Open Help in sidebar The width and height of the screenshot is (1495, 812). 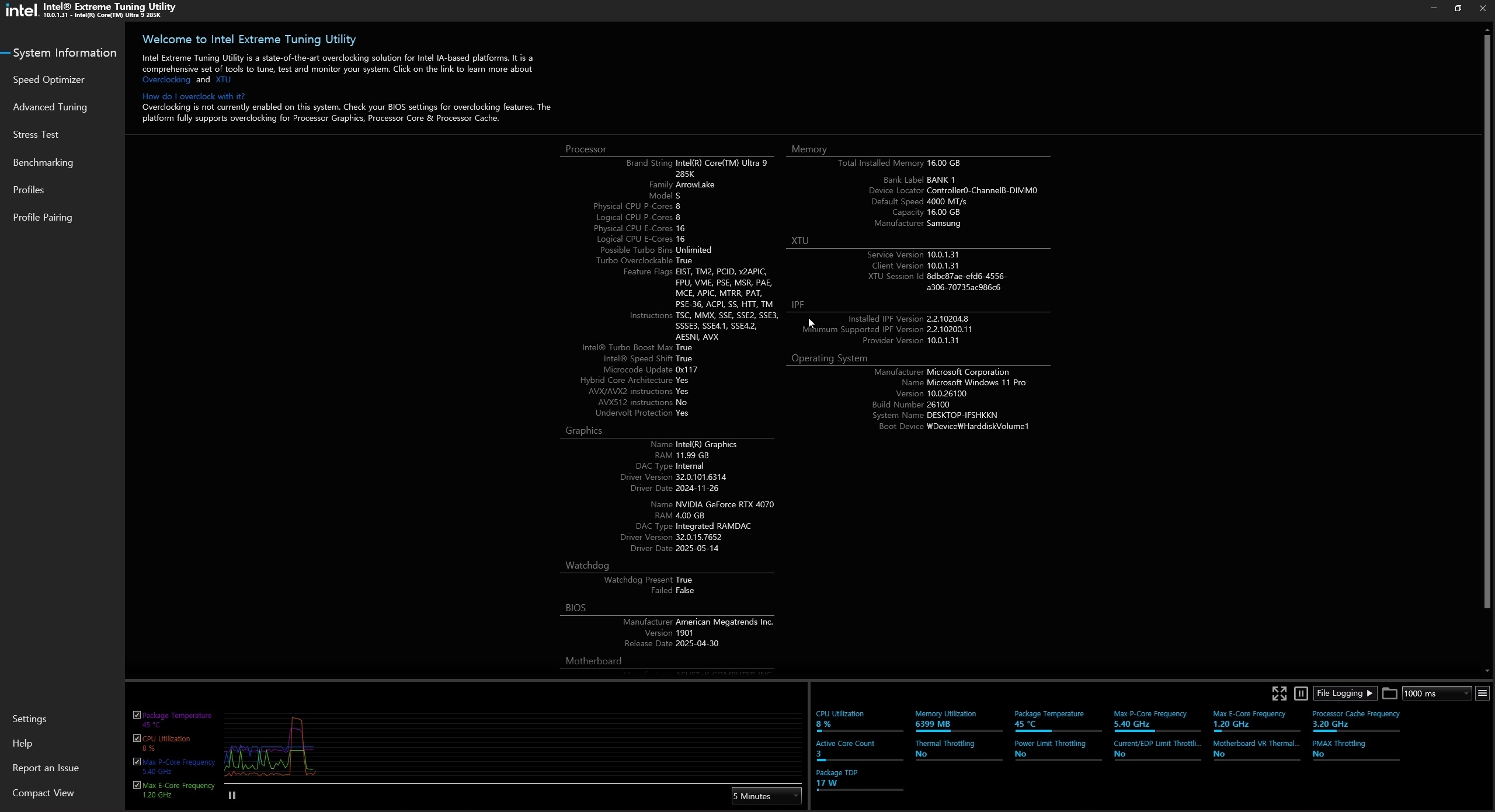[22, 743]
